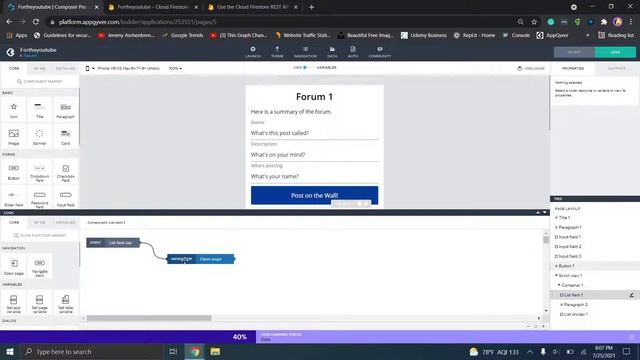The height and width of the screenshot is (360, 640).
Task: Click the What's this post called? field
Action: tap(314, 133)
